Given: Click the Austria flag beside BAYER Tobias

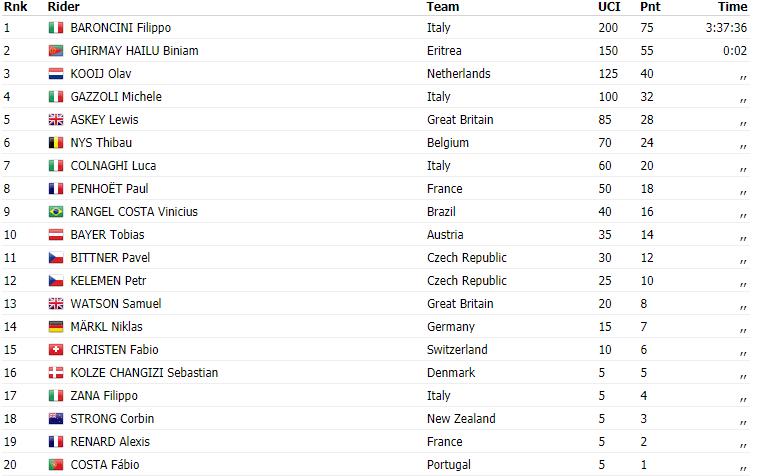Looking at the screenshot, I should (x=56, y=235).
